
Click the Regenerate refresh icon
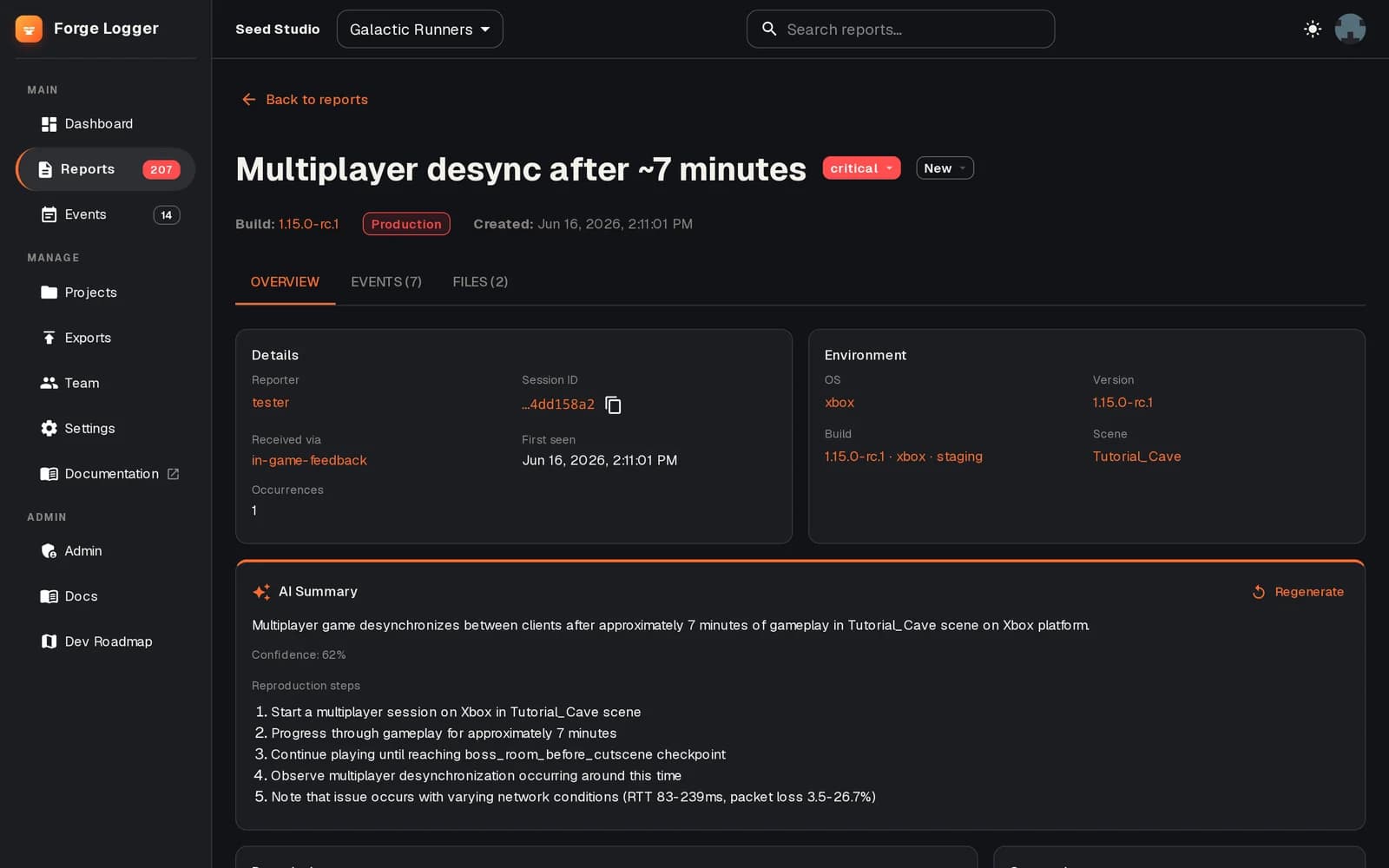pos(1259,592)
